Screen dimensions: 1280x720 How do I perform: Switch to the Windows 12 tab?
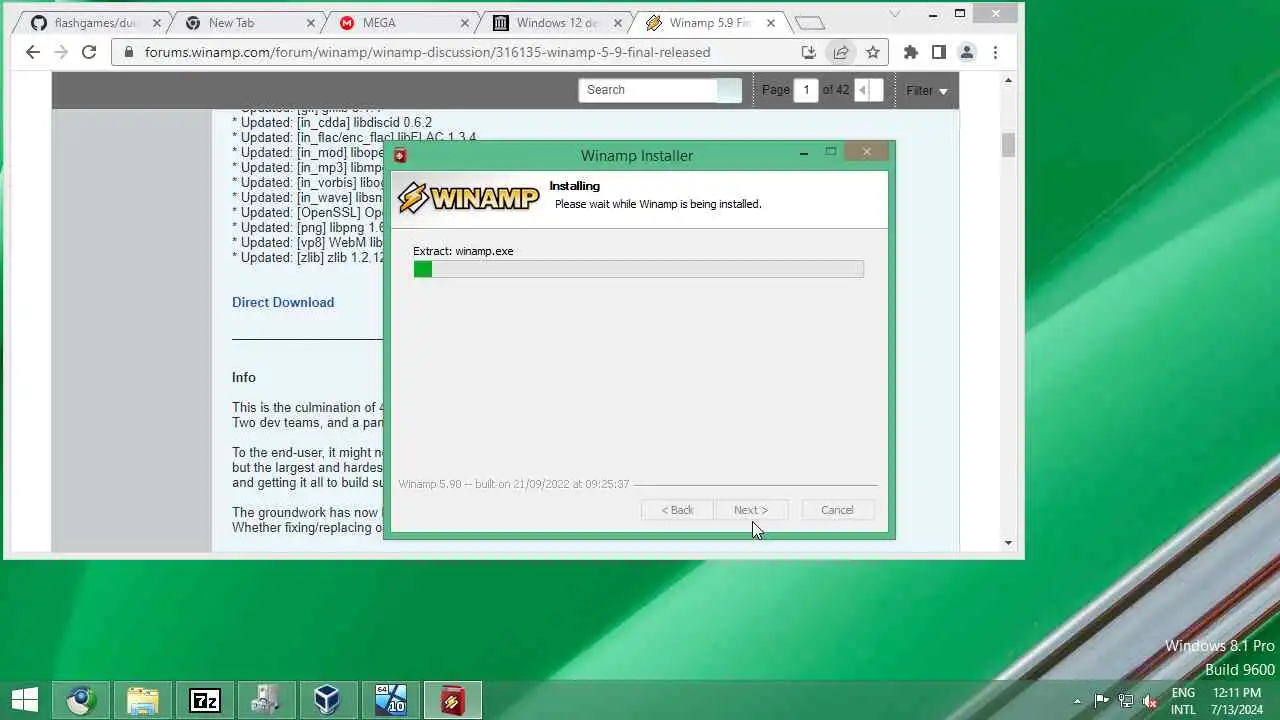click(556, 23)
